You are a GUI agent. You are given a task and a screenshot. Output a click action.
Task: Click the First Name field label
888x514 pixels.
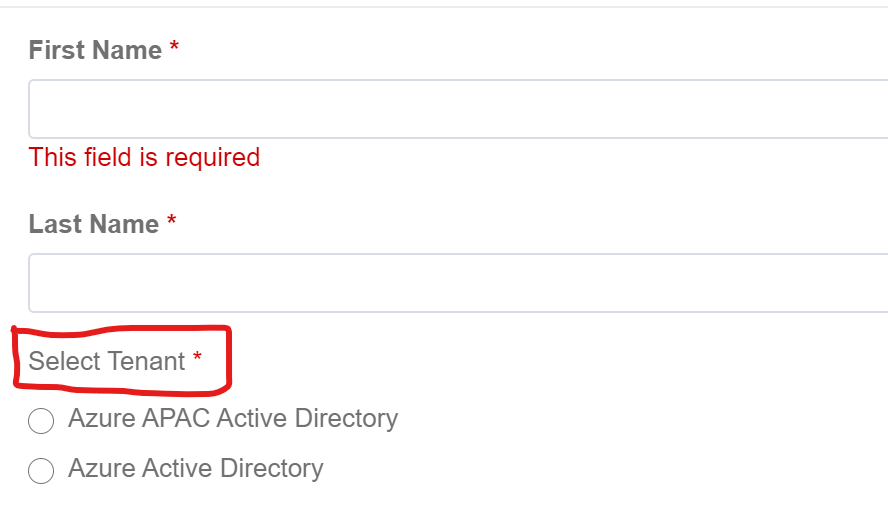tap(95, 50)
